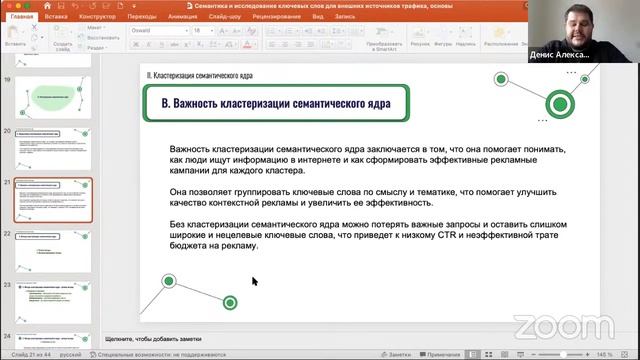
Task: Align text to the right
Action: coord(298,44)
